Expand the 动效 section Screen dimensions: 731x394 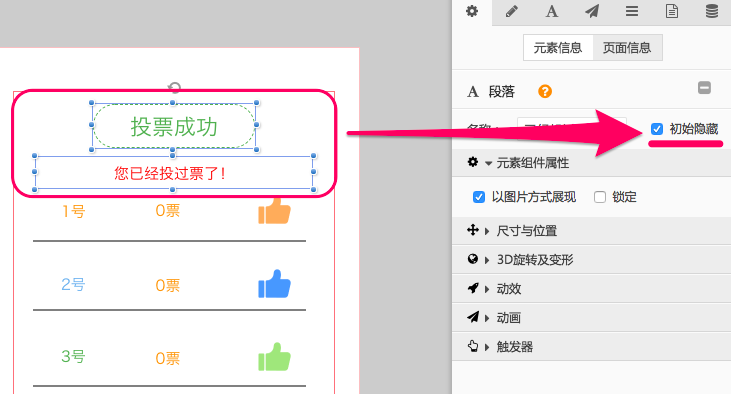(x=591, y=289)
